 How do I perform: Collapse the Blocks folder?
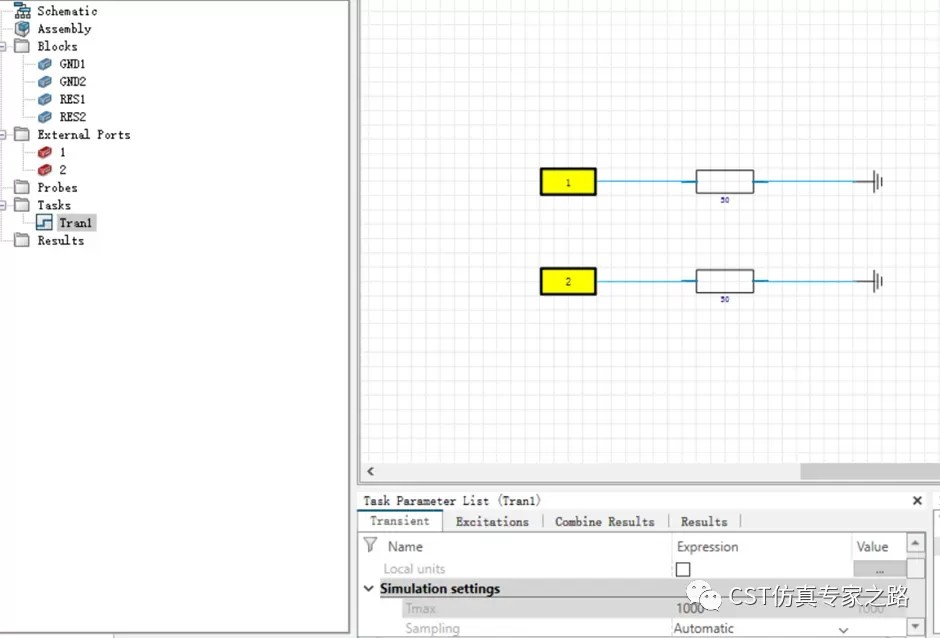point(5,46)
